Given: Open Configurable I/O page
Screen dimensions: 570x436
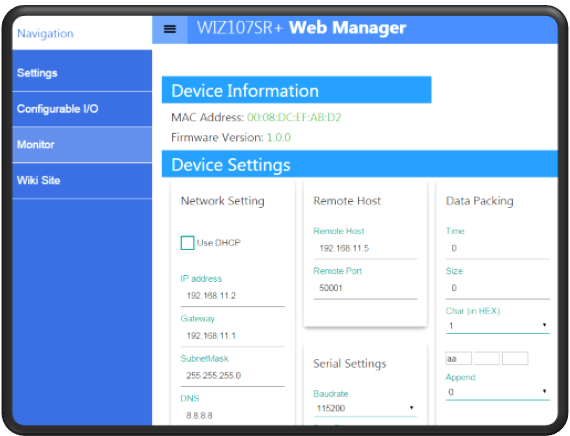Looking at the screenshot, I should point(82,109).
